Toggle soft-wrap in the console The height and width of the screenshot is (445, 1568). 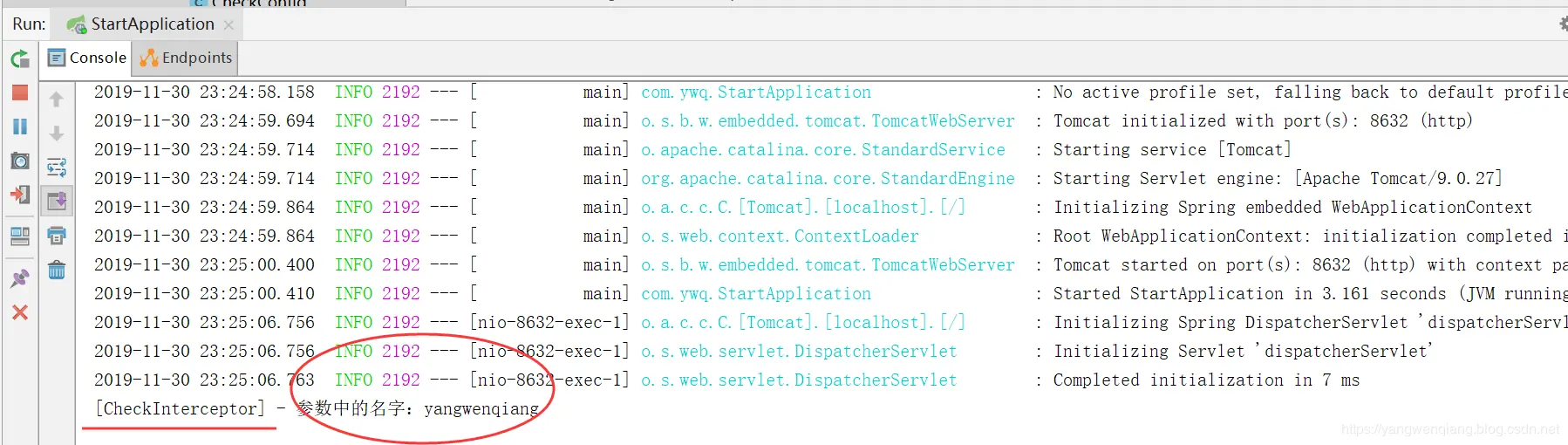[x=57, y=167]
